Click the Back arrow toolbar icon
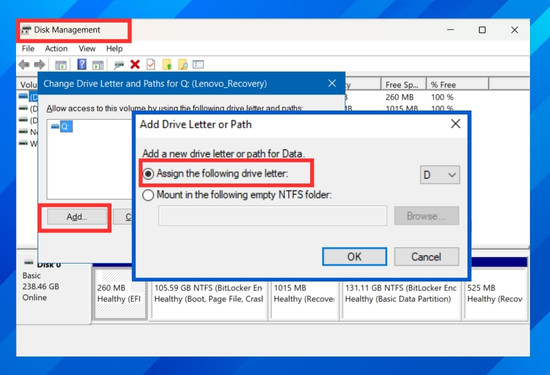 coord(24,65)
